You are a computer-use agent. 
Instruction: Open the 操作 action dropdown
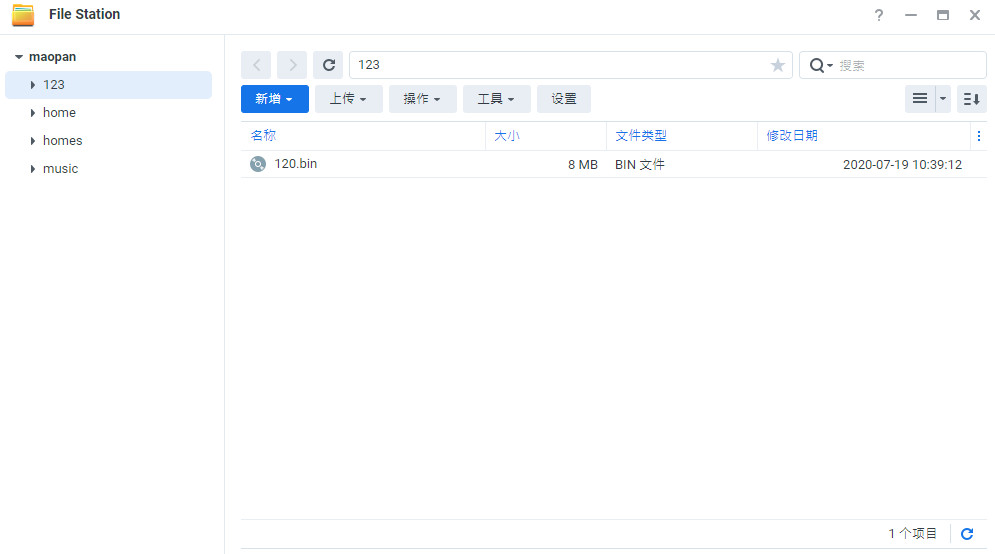(422, 99)
